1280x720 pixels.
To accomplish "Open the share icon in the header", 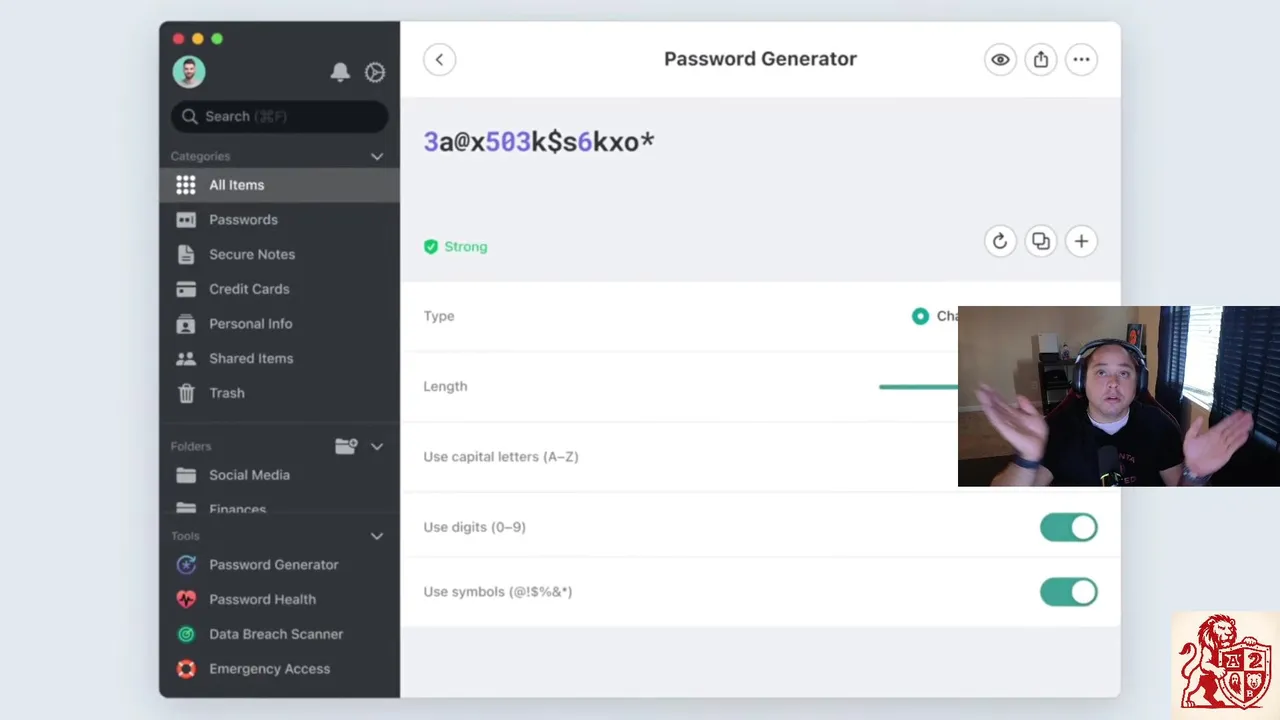I will coord(1041,59).
